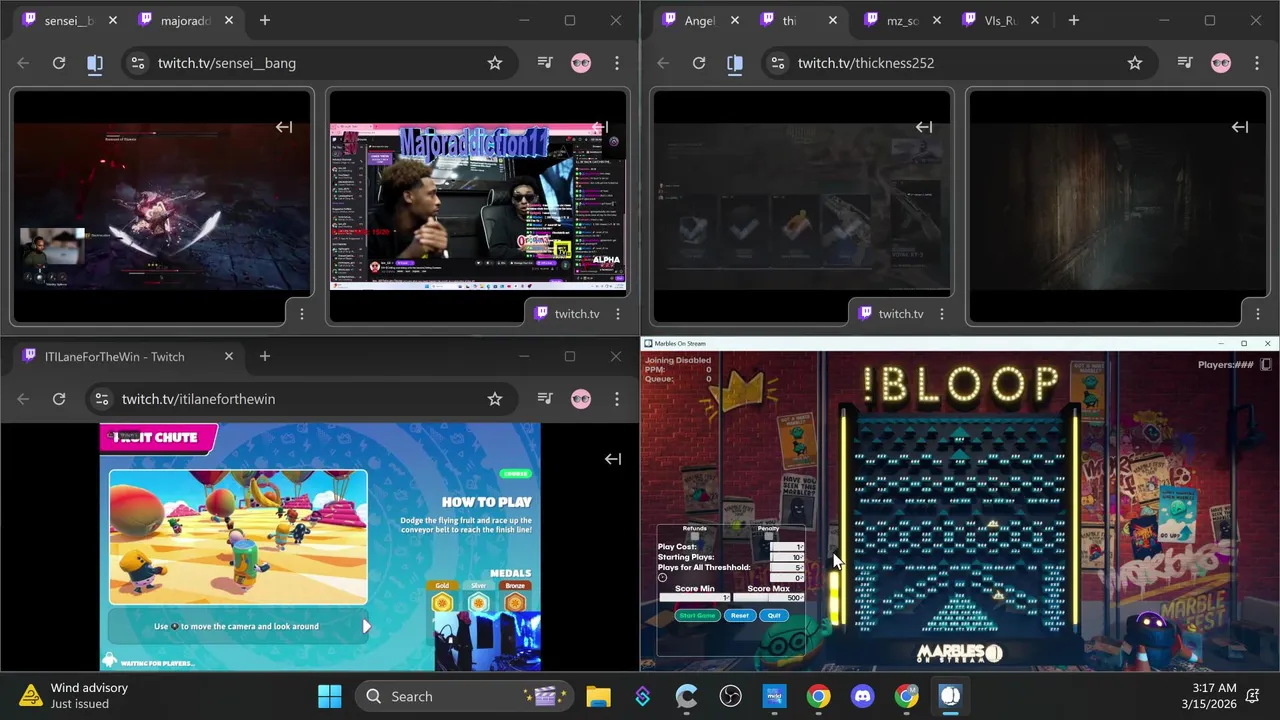Click the taskbar Search box

point(464,696)
